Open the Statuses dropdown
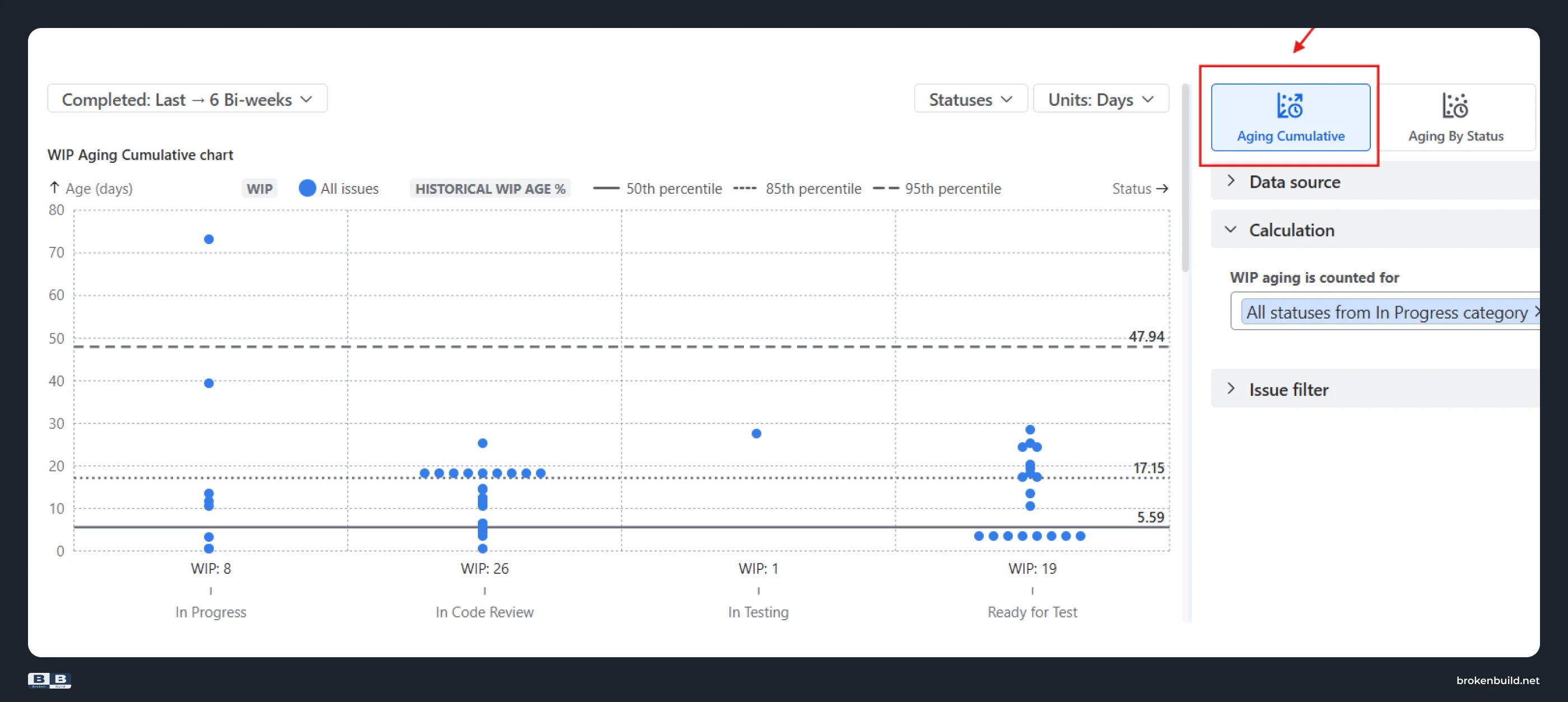The width and height of the screenshot is (1568, 702). pos(970,99)
